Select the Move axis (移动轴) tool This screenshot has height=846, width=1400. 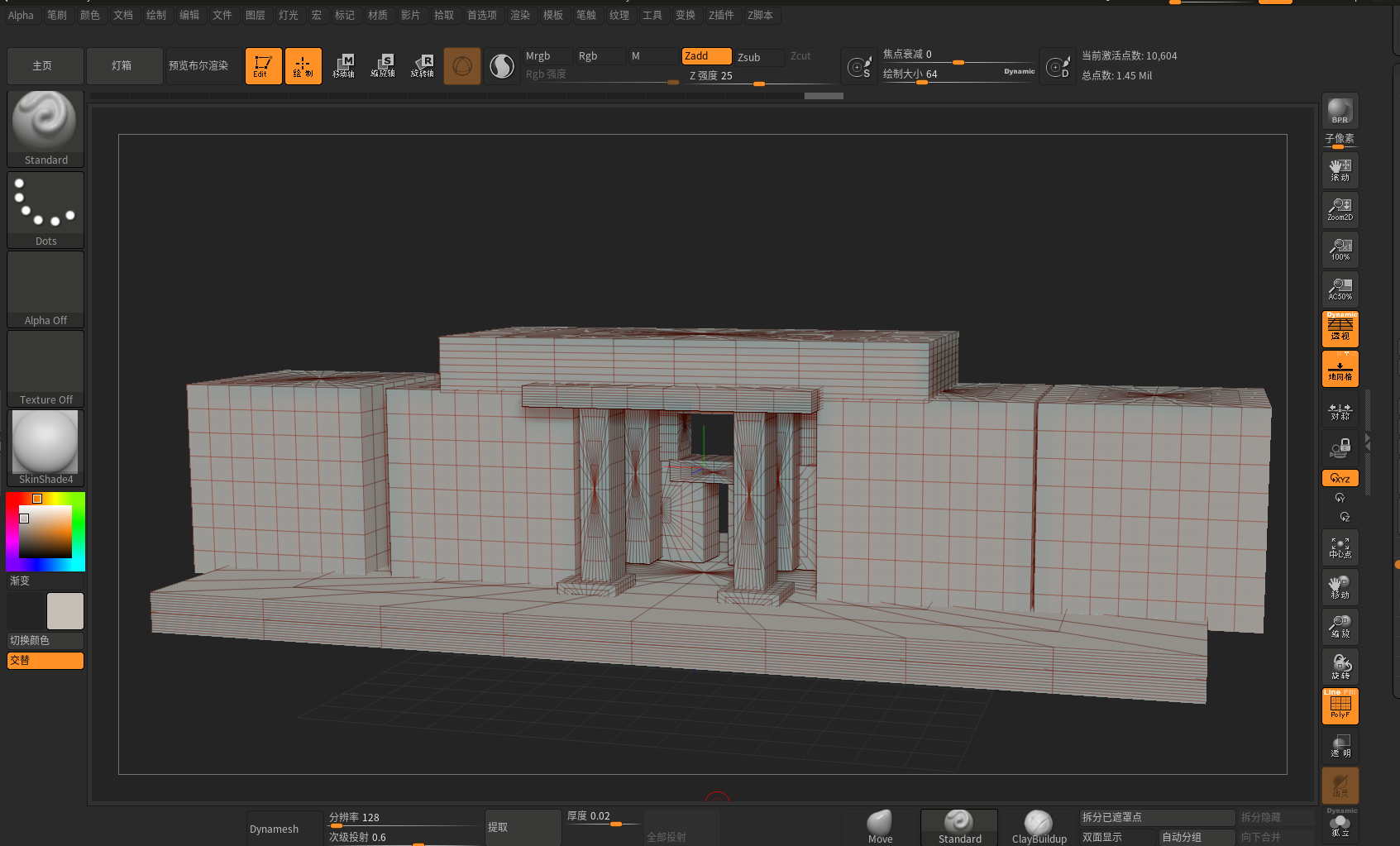[343, 66]
